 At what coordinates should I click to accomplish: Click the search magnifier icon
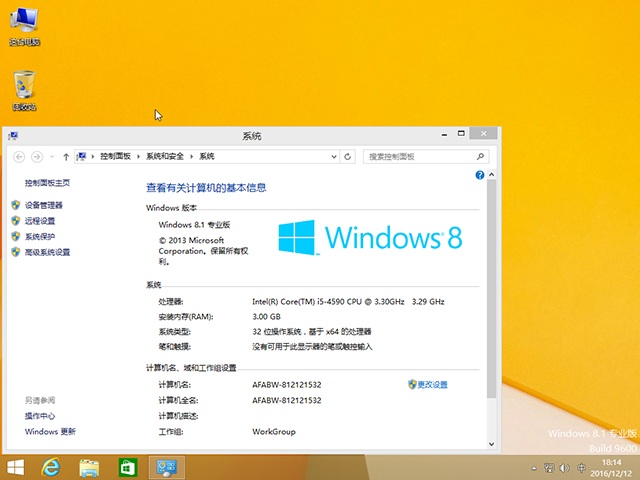coord(480,156)
